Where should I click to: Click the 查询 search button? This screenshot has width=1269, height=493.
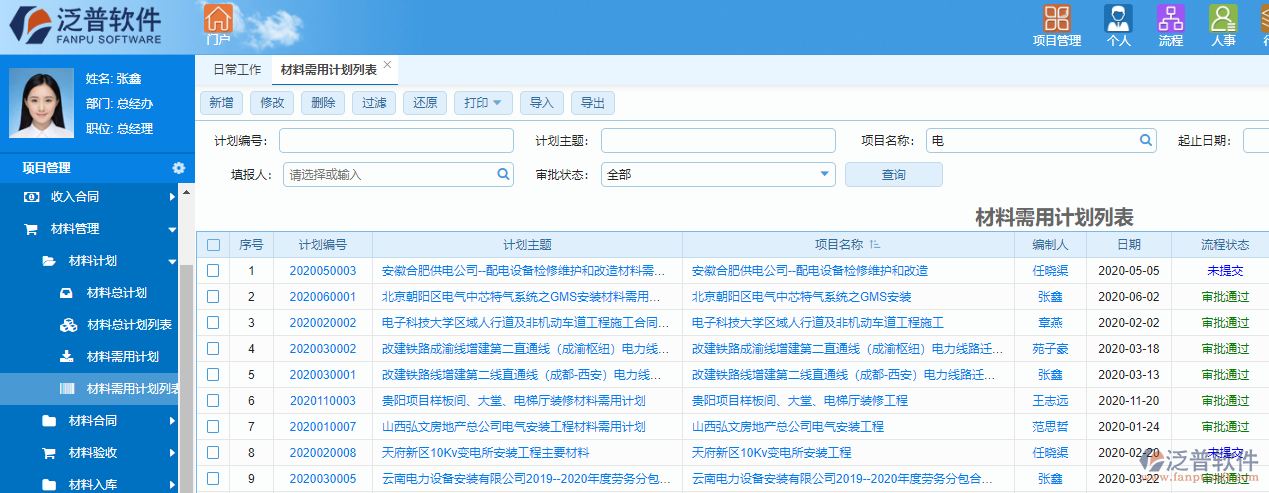click(x=894, y=175)
